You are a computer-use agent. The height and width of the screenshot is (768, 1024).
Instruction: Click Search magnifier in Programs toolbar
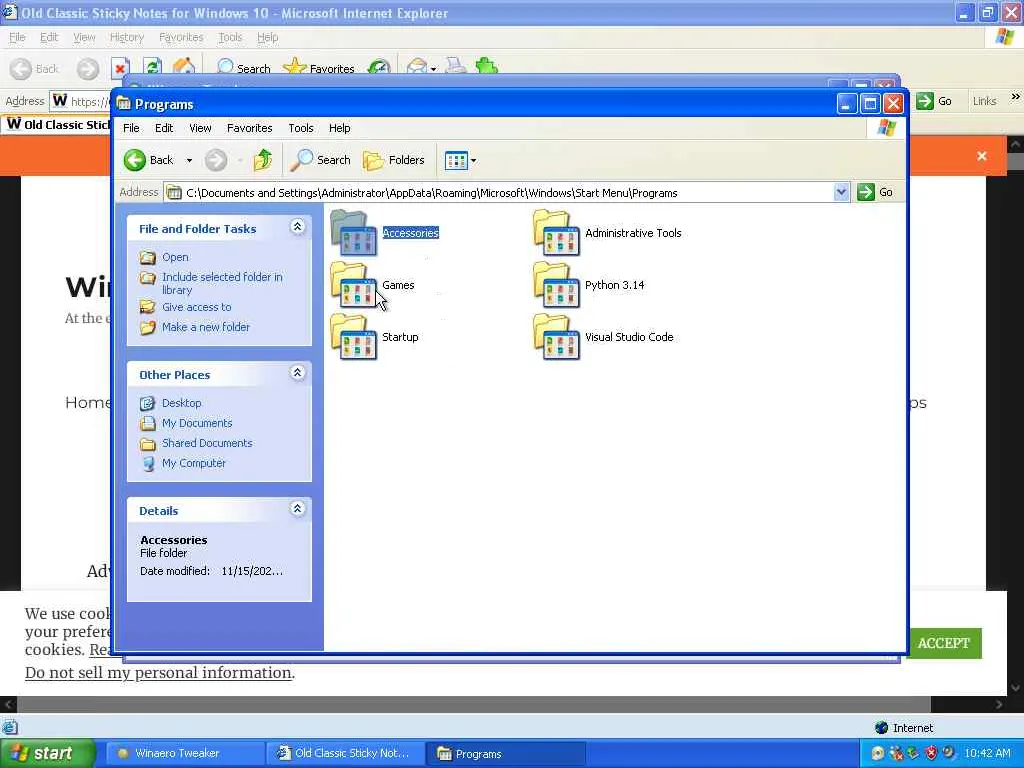301,160
